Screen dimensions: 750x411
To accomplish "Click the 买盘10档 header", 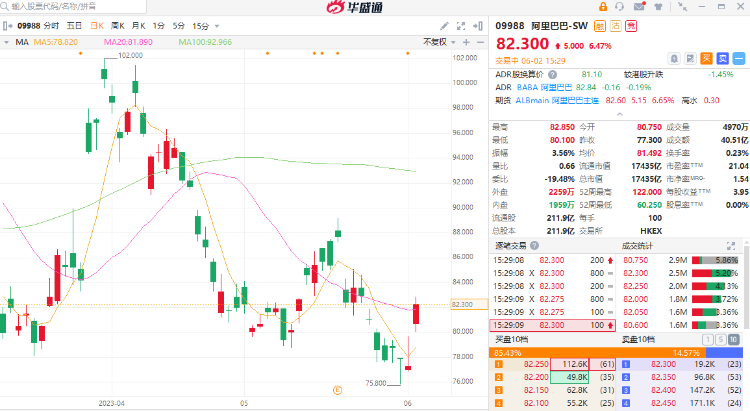I will click(511, 340).
